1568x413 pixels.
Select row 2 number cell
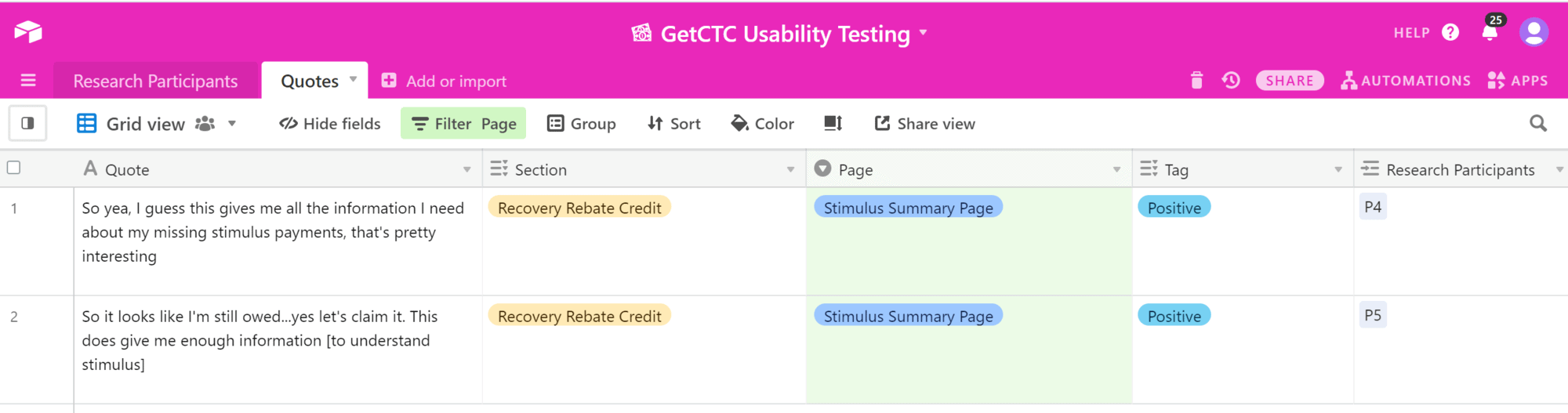pos(14,317)
